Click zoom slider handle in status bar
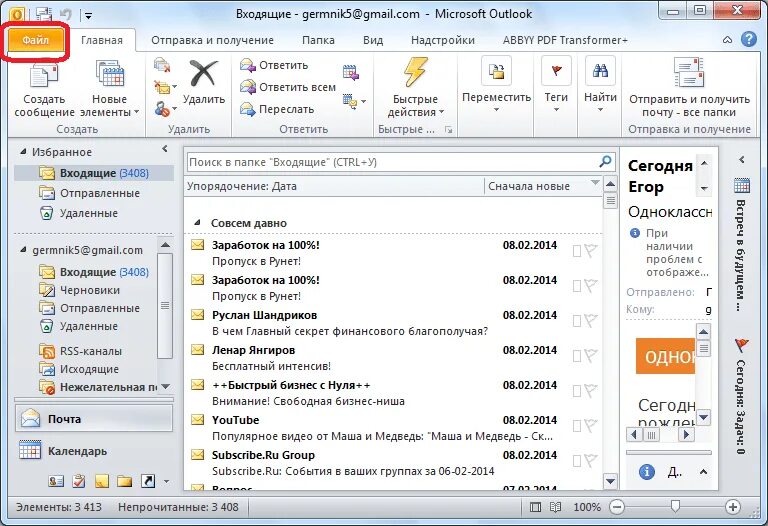The height and width of the screenshot is (526, 768). click(x=675, y=506)
